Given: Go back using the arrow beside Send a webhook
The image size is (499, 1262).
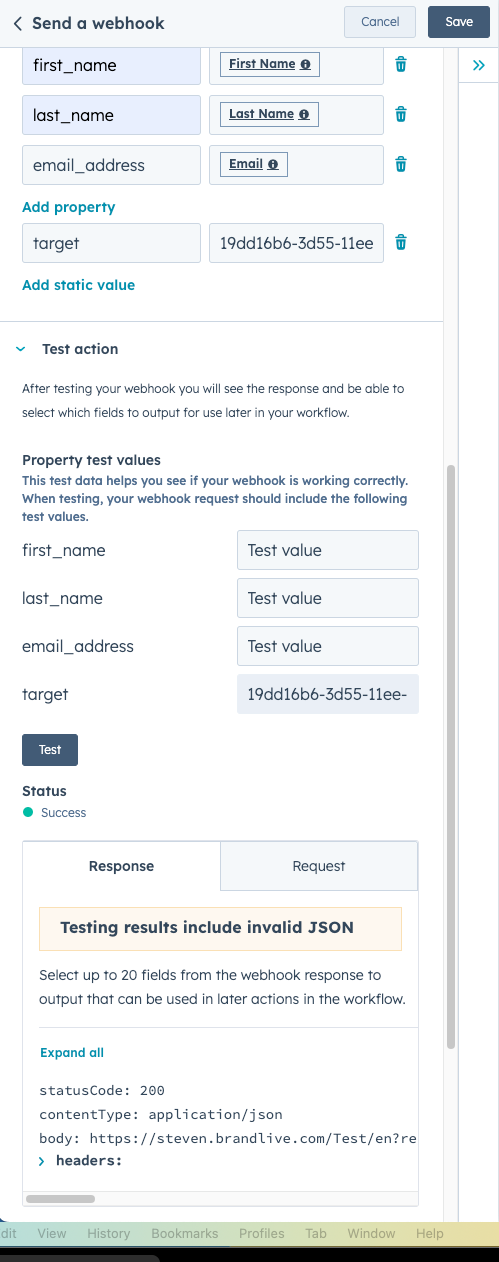Looking at the screenshot, I should tap(17, 23).
